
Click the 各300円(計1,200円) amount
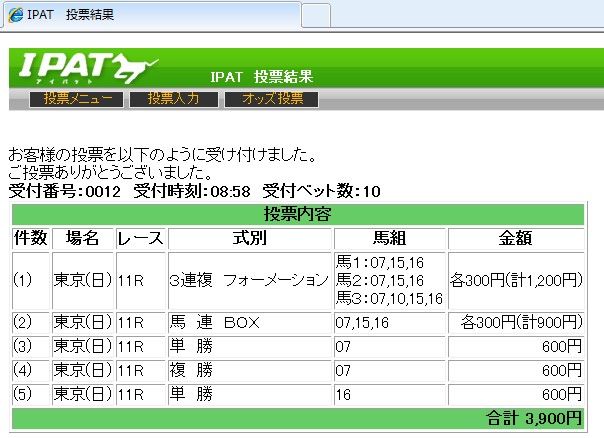point(516,280)
